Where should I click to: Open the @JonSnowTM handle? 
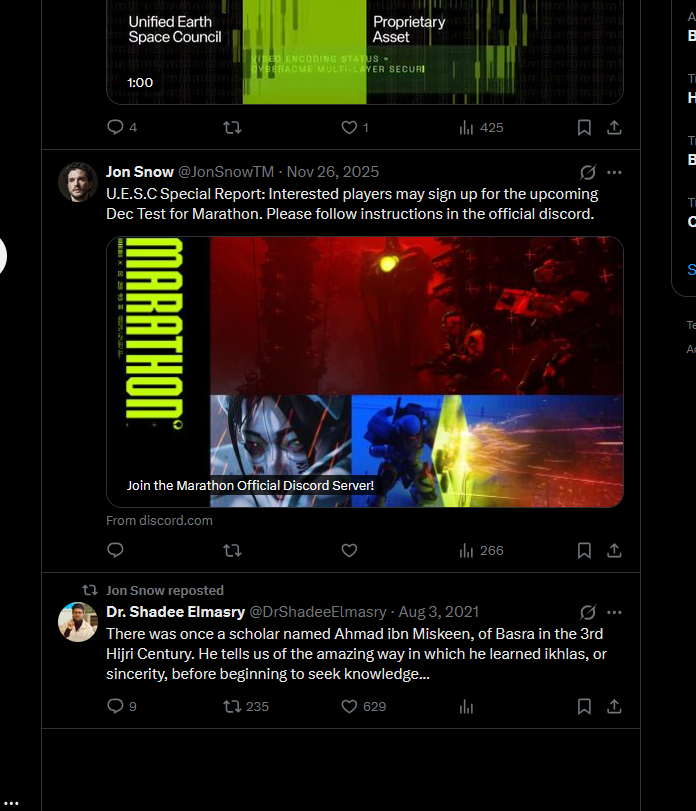[226, 172]
